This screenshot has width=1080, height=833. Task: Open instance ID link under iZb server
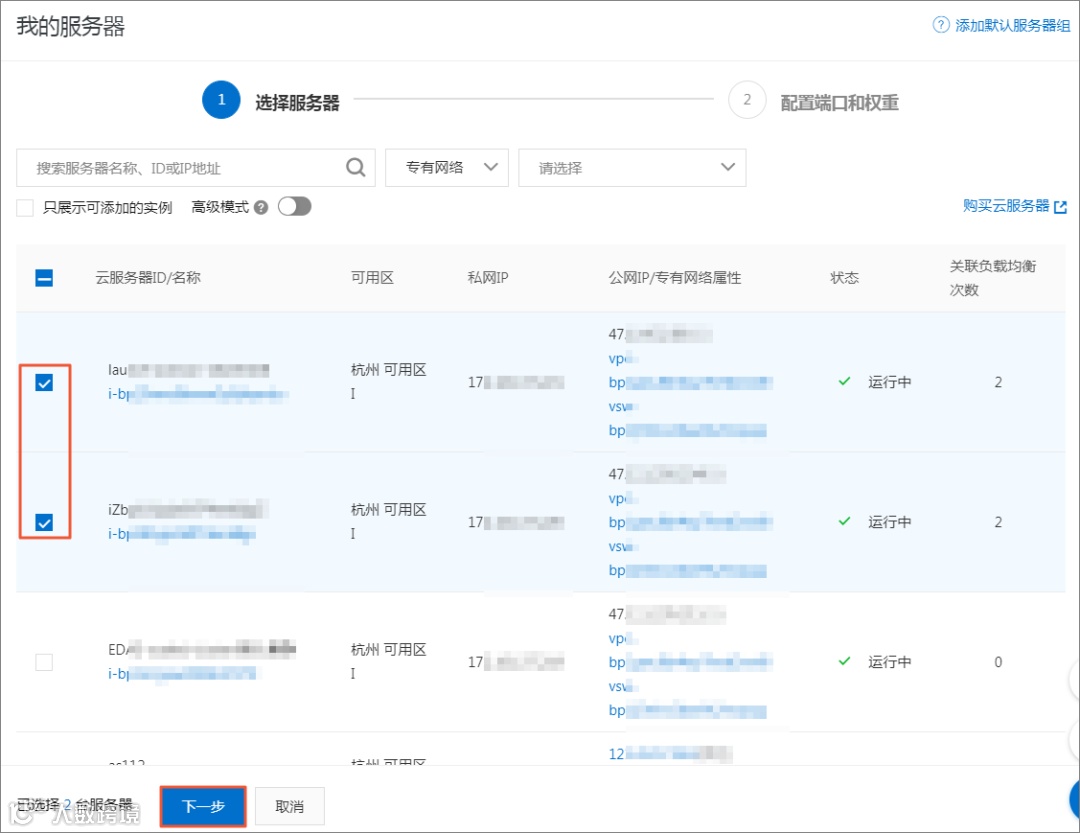(x=182, y=534)
